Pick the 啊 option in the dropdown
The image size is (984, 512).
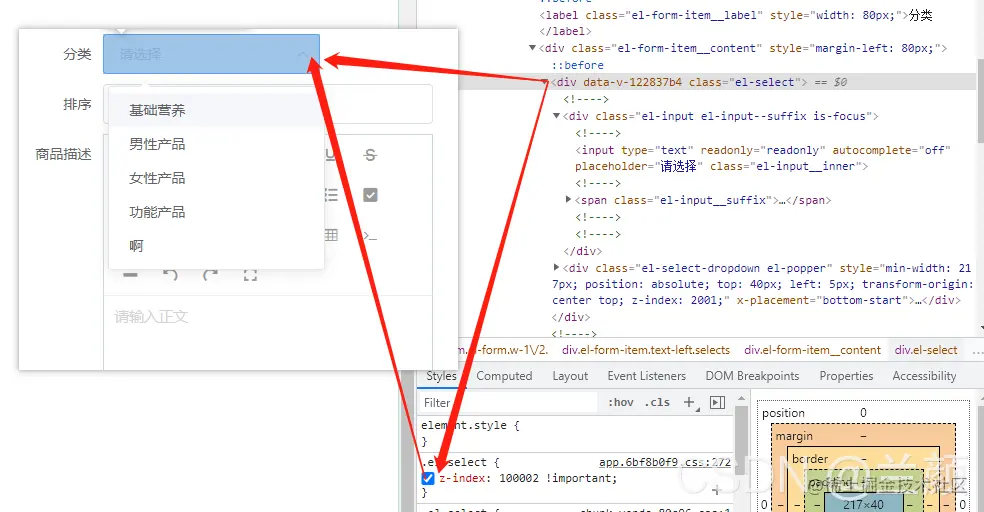(217, 246)
